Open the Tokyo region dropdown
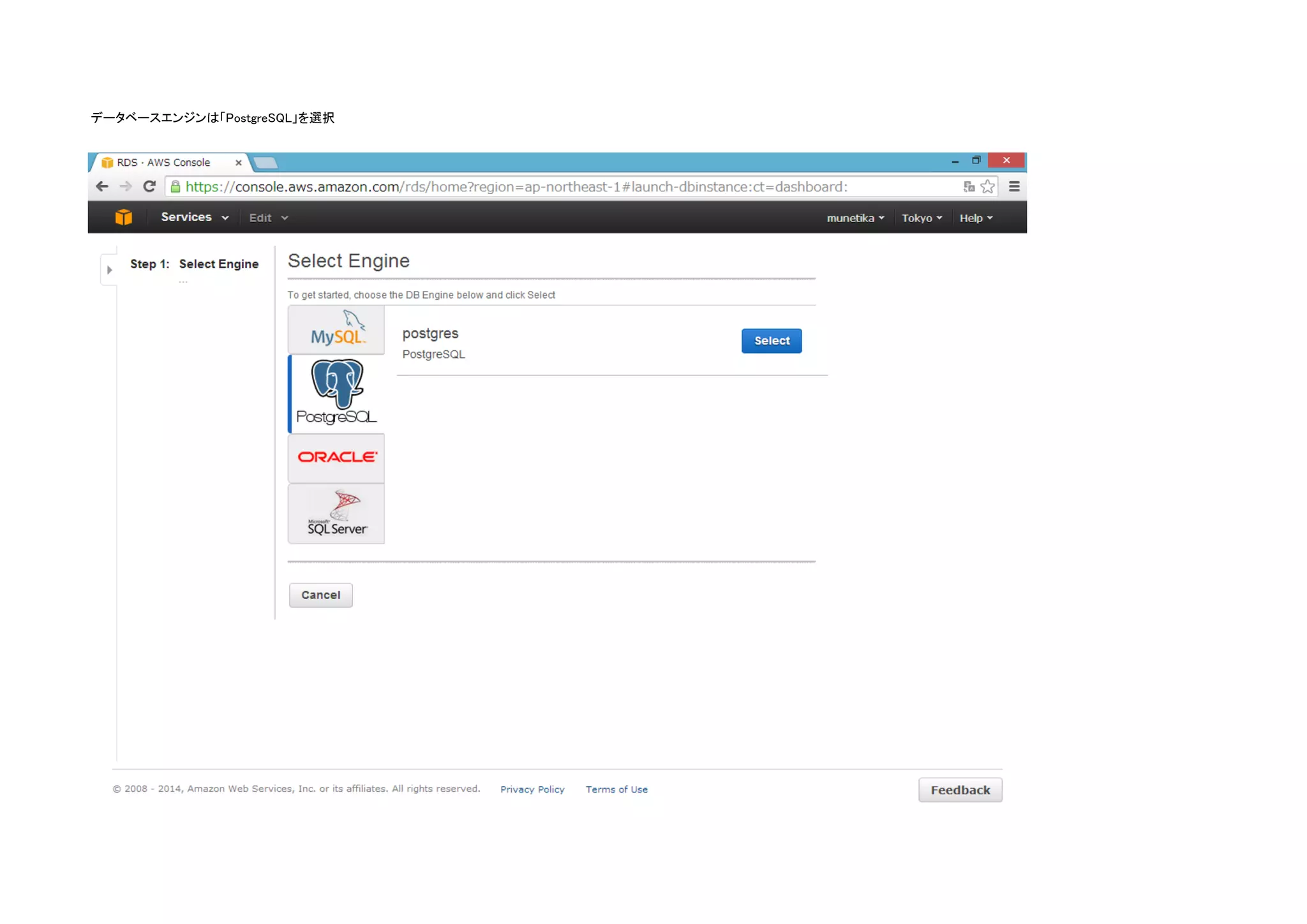The image size is (1307, 924). click(922, 218)
